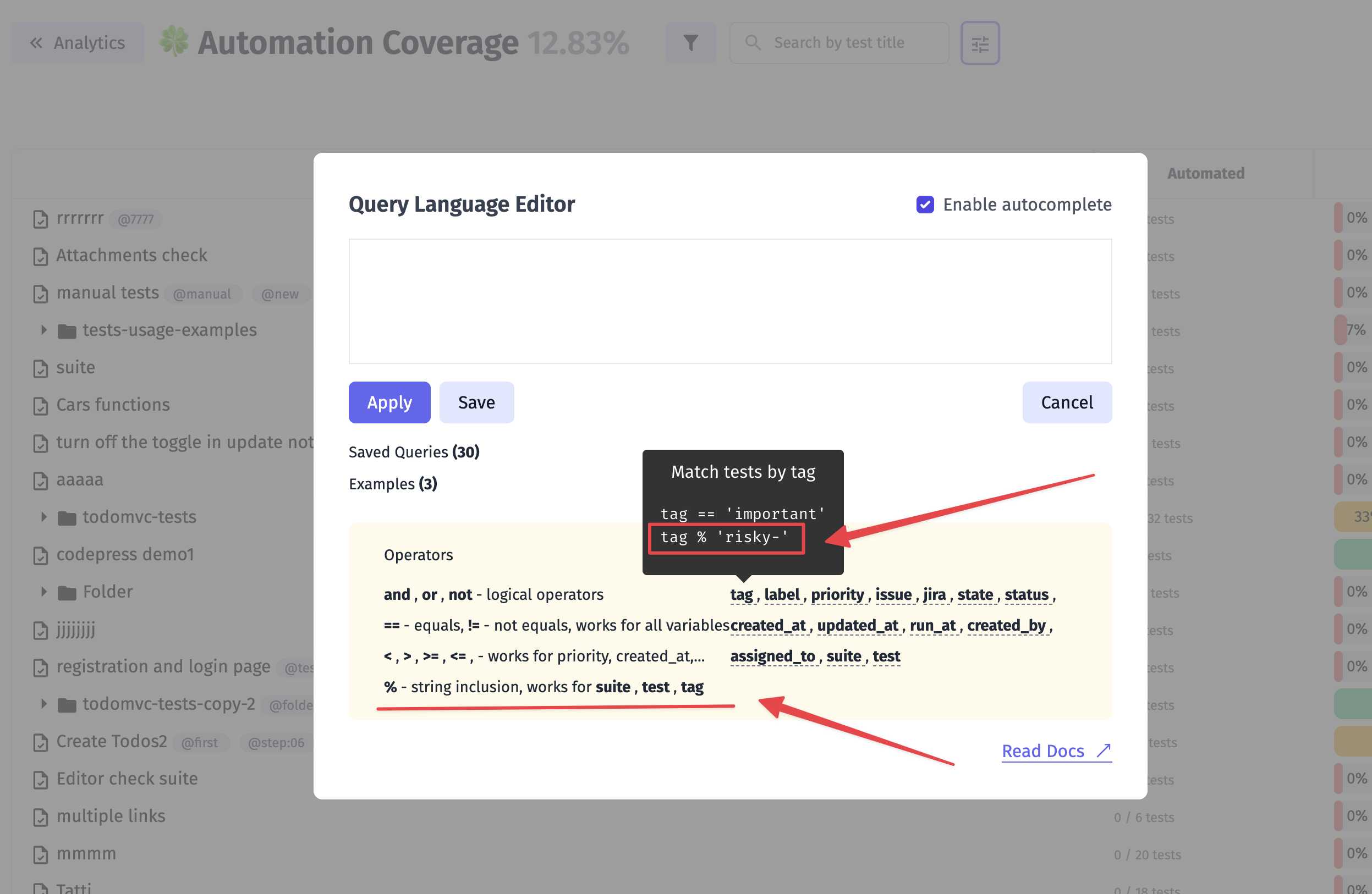This screenshot has height=894, width=1372.
Task: Toggle the Enable autocomplete checkbox
Action: coord(925,205)
